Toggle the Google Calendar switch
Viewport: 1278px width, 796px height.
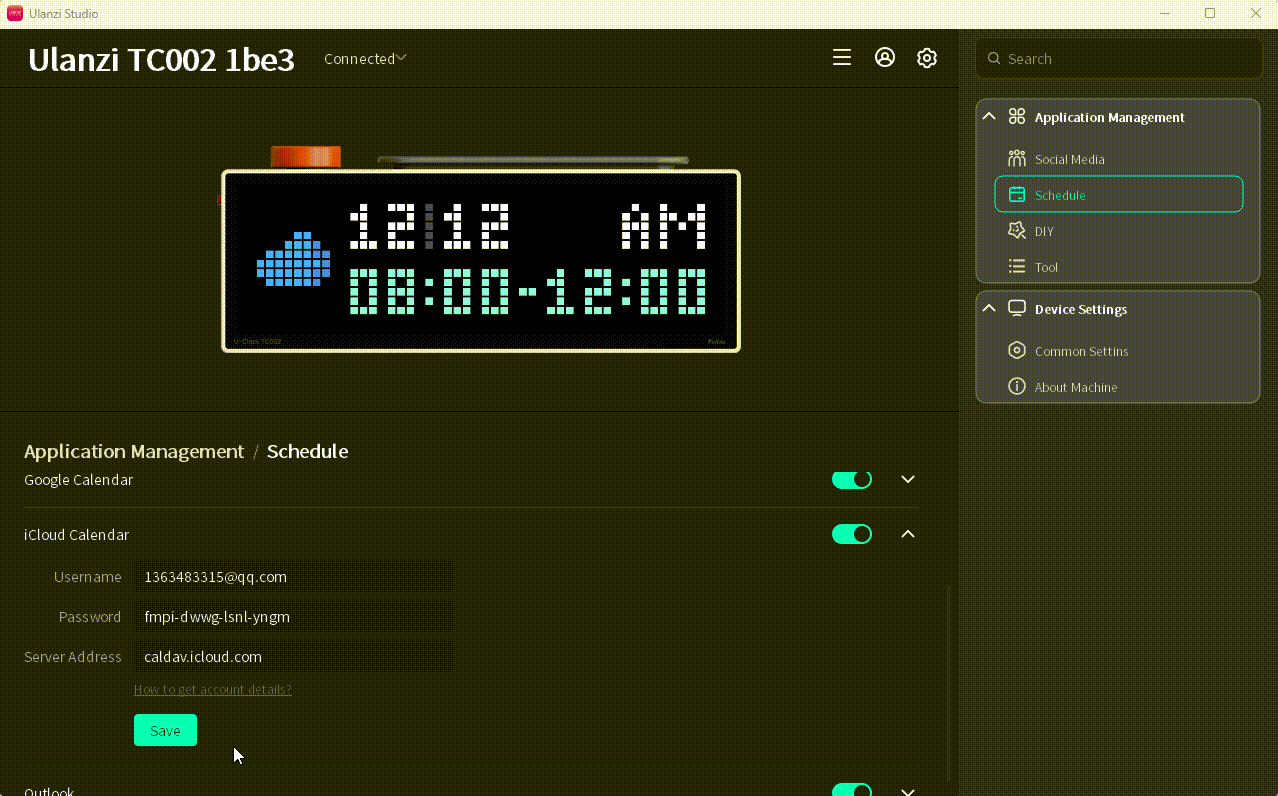click(852, 480)
